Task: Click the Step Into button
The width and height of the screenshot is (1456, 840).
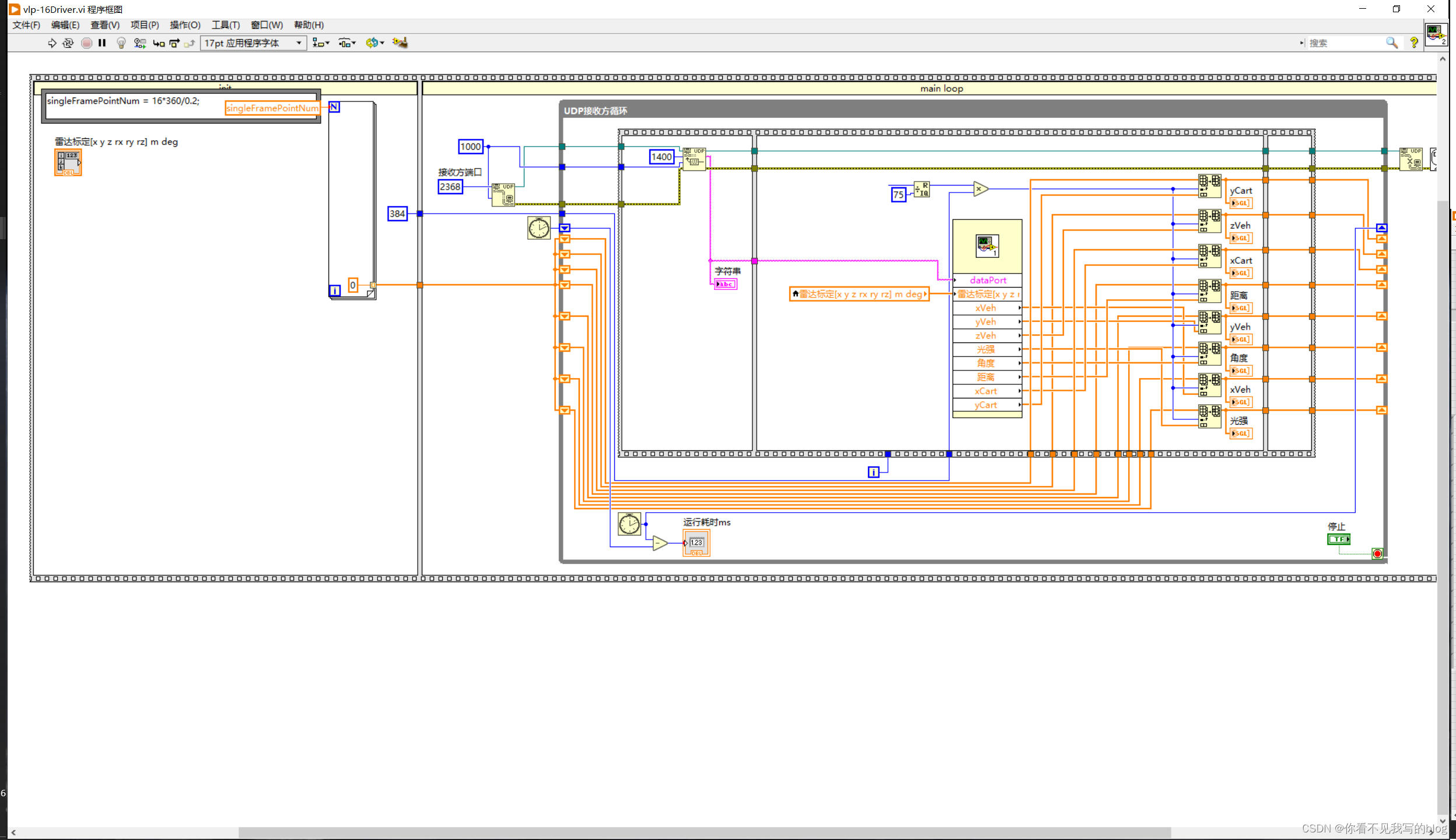Action: 158,43
